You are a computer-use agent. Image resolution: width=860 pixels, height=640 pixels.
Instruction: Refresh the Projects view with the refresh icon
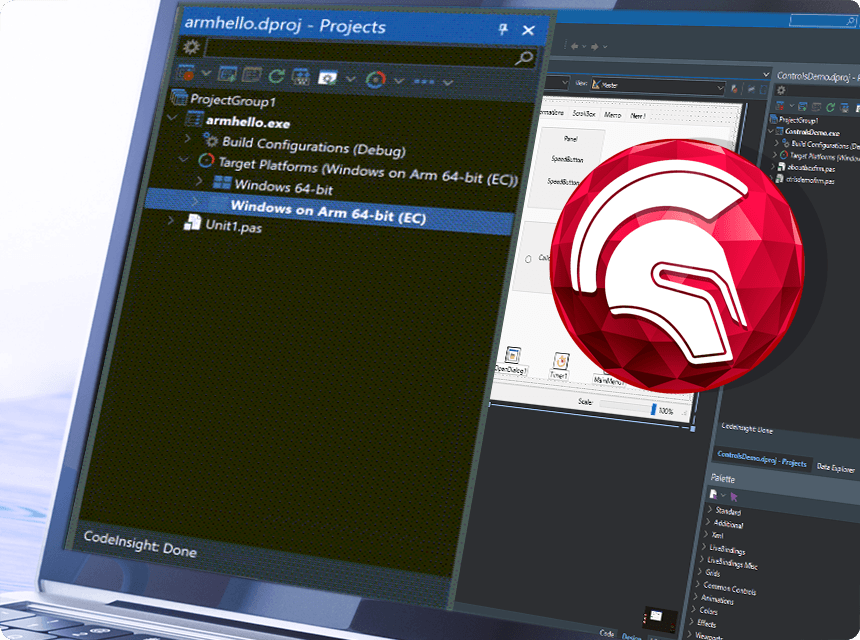[275, 75]
